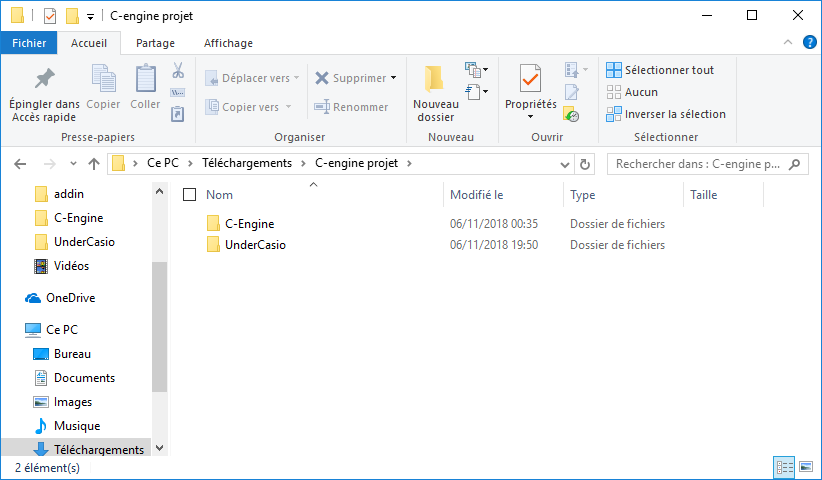Select the C-Engine folder in the file list
This screenshot has height=480, width=822.
(241, 224)
